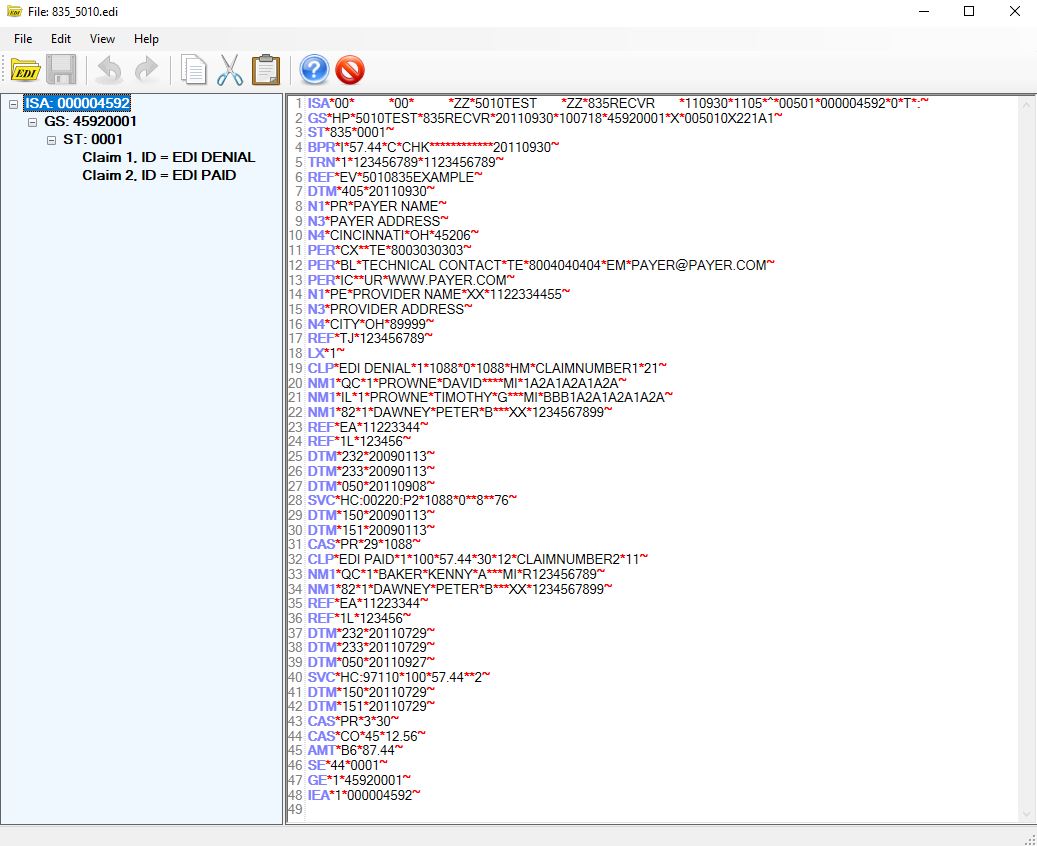Viewport: 1037px width, 846px height.
Task: Collapse the GS: 45920001 tree node
Action: point(32,122)
